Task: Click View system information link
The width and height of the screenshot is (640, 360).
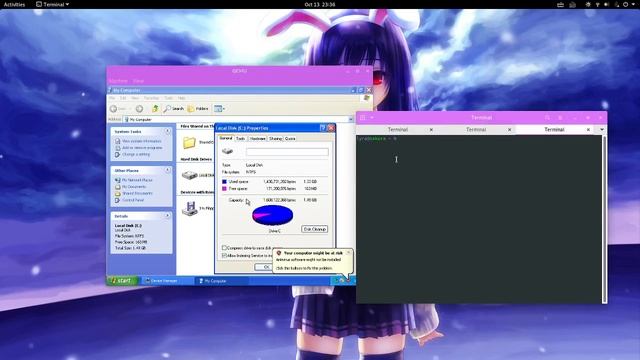Action: pos(142,141)
